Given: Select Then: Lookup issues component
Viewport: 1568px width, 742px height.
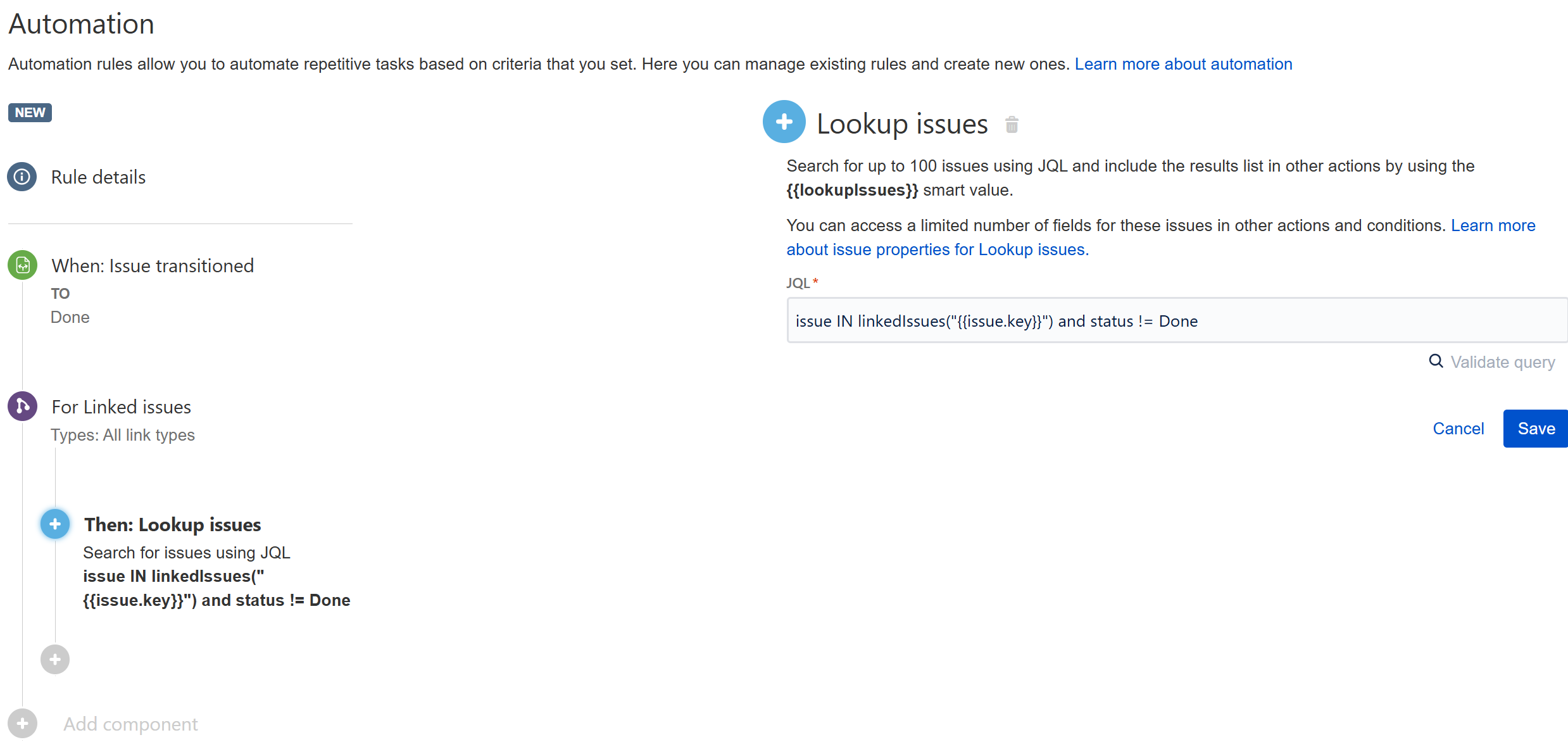Looking at the screenshot, I should tap(172, 525).
